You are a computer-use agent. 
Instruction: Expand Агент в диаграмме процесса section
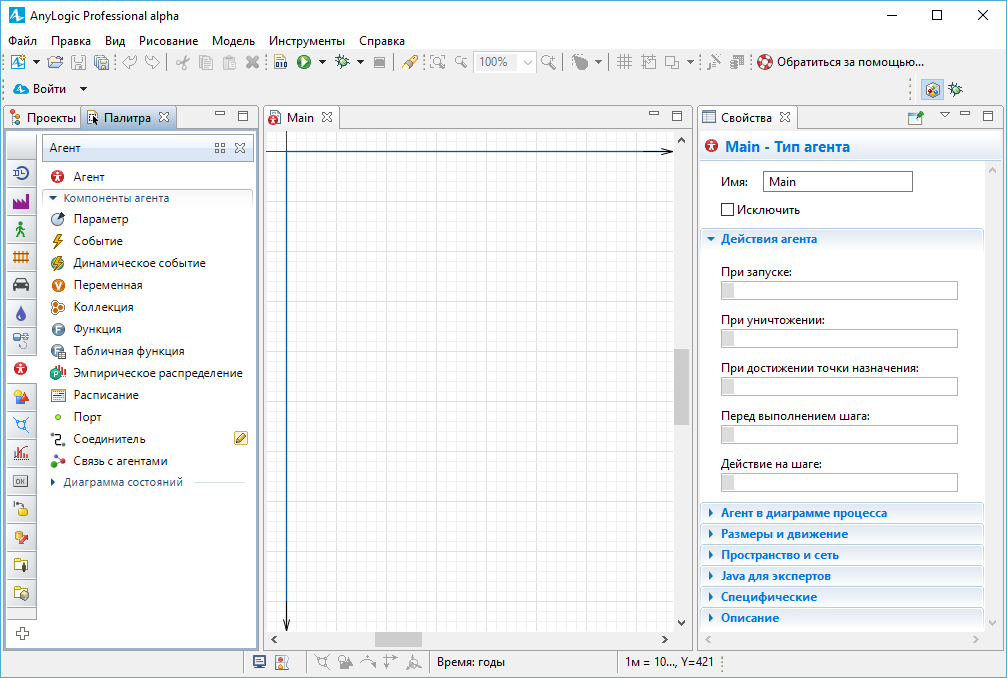[x=711, y=513]
